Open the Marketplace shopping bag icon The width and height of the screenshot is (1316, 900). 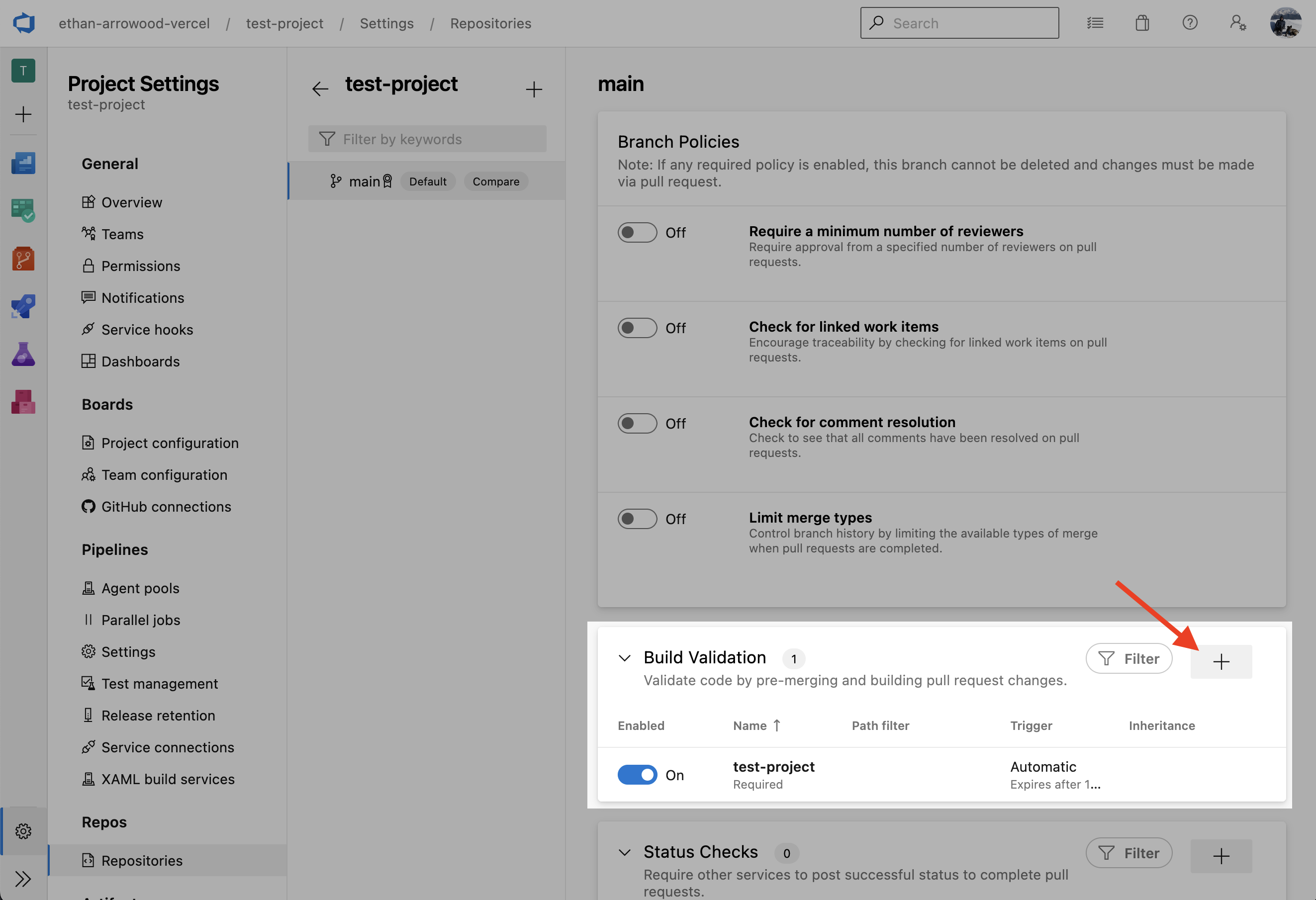click(x=1142, y=23)
